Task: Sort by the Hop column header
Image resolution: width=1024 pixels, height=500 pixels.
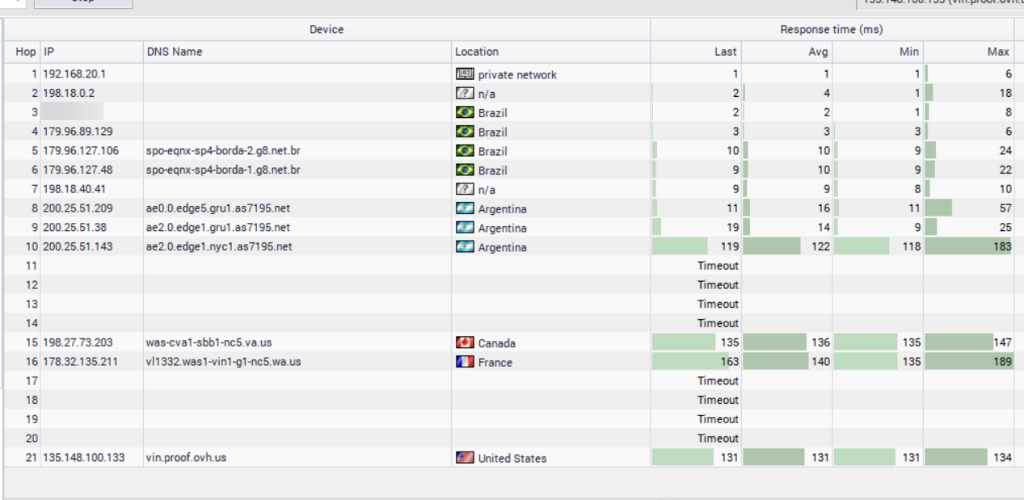Action: tap(23, 52)
